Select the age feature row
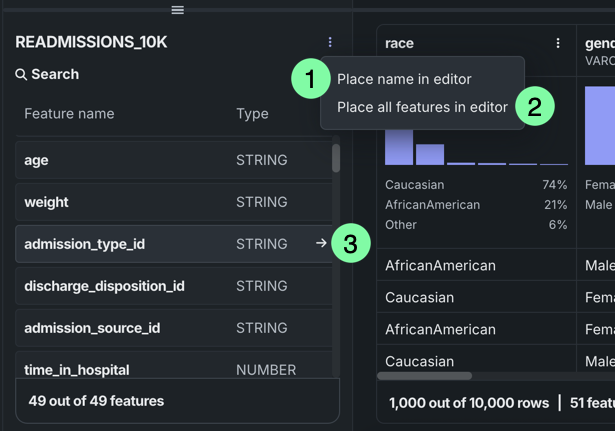615x431 pixels. click(170, 160)
